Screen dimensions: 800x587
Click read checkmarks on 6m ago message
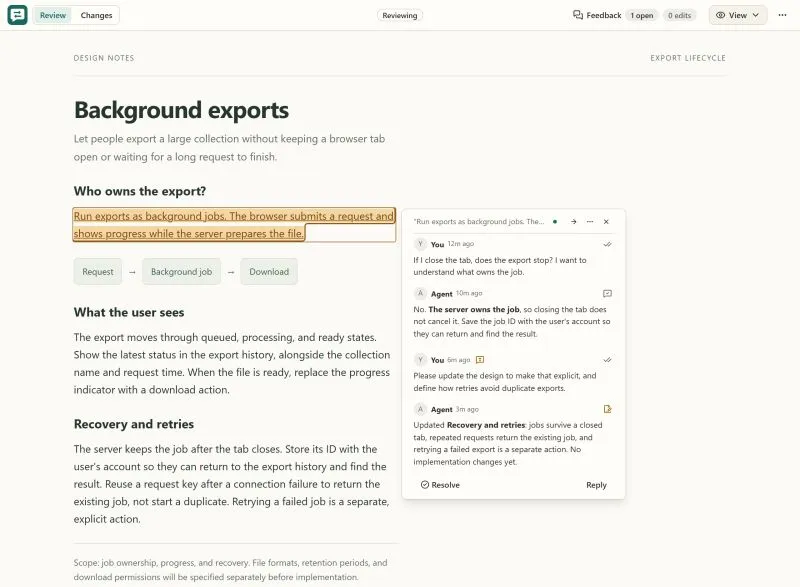(x=607, y=360)
